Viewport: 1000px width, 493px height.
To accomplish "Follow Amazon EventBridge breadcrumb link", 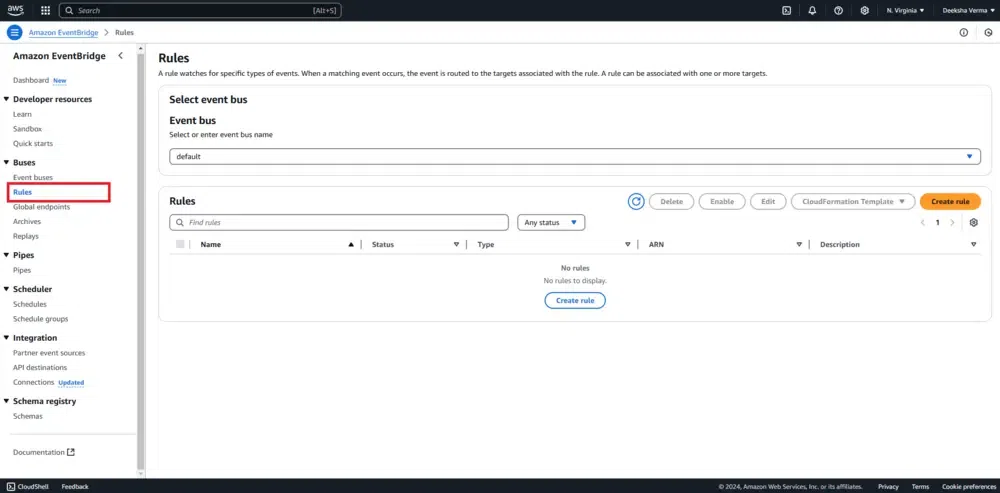I will tap(63, 33).
